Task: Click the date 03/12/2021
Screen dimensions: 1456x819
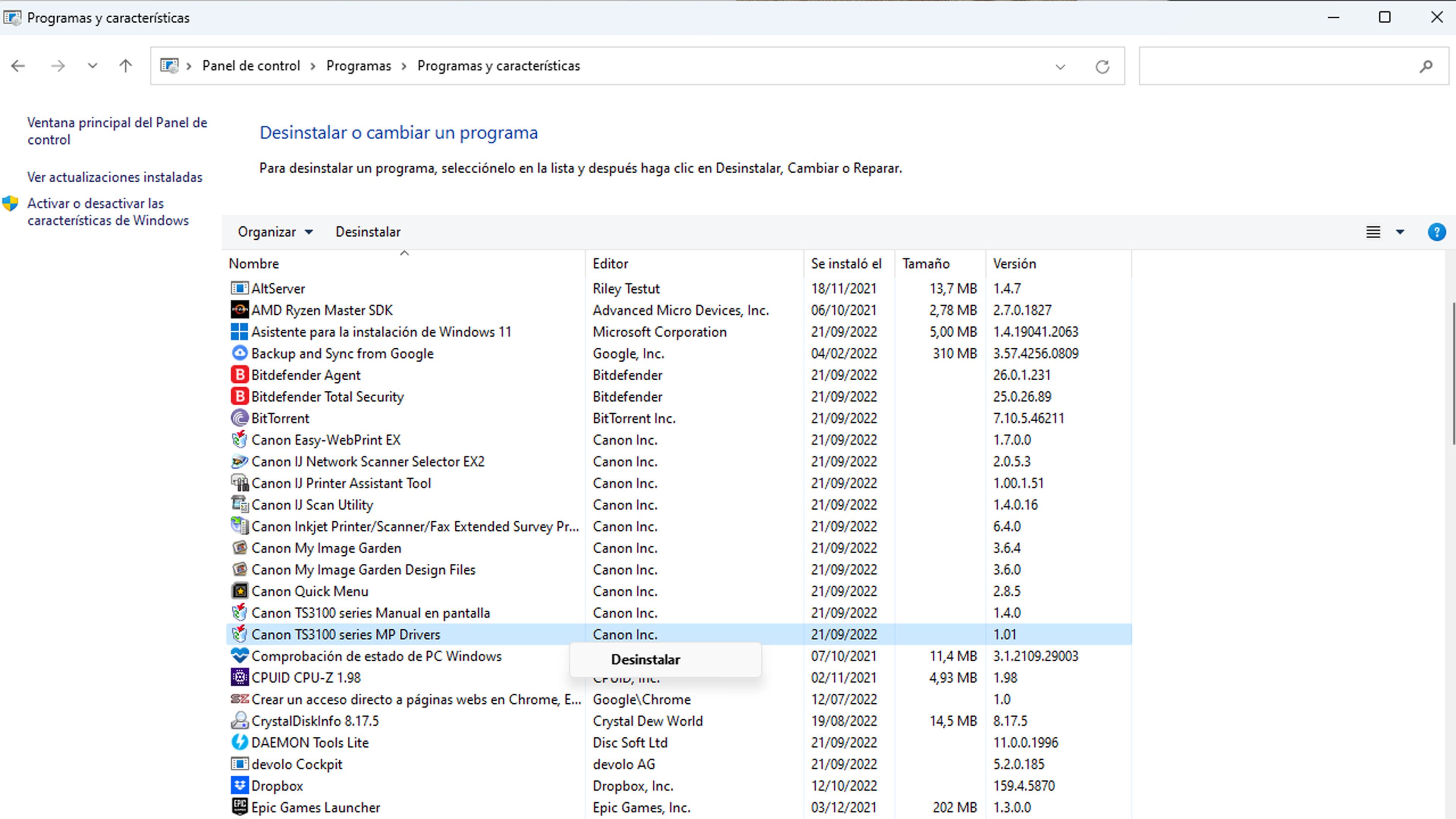Action: pyautogui.click(x=844, y=807)
